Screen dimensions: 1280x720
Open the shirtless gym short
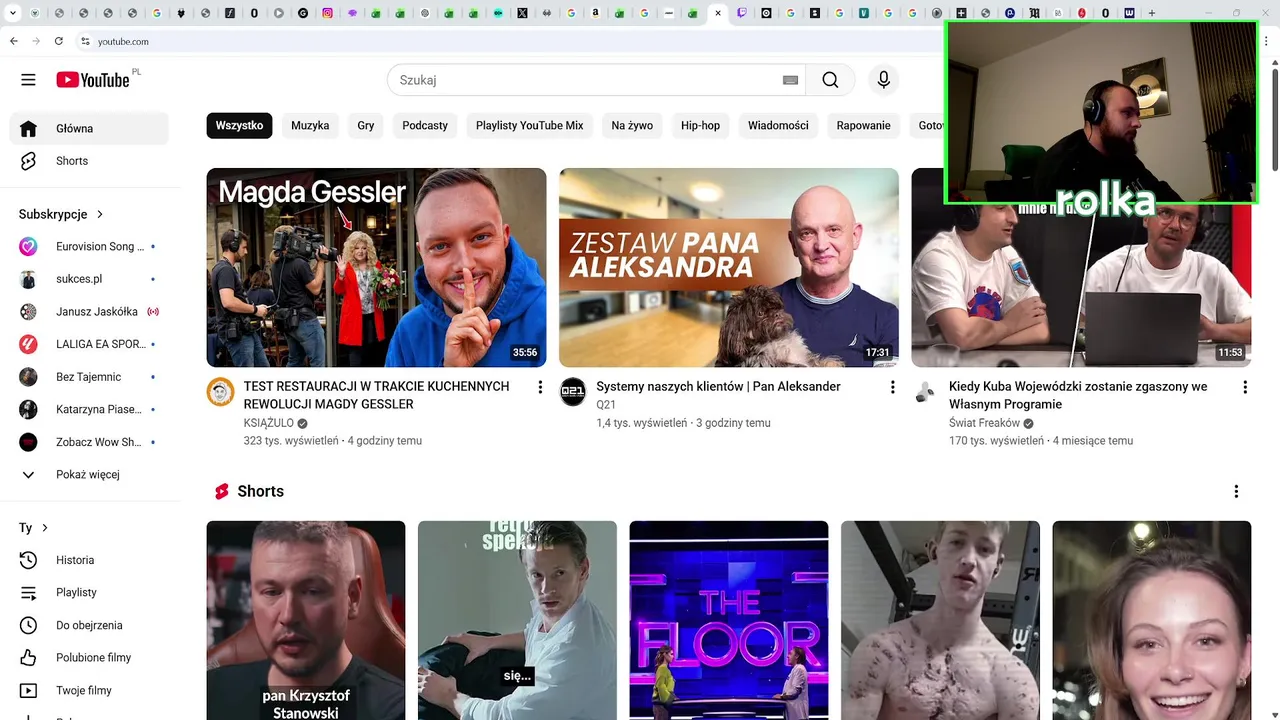pyautogui.click(x=940, y=620)
